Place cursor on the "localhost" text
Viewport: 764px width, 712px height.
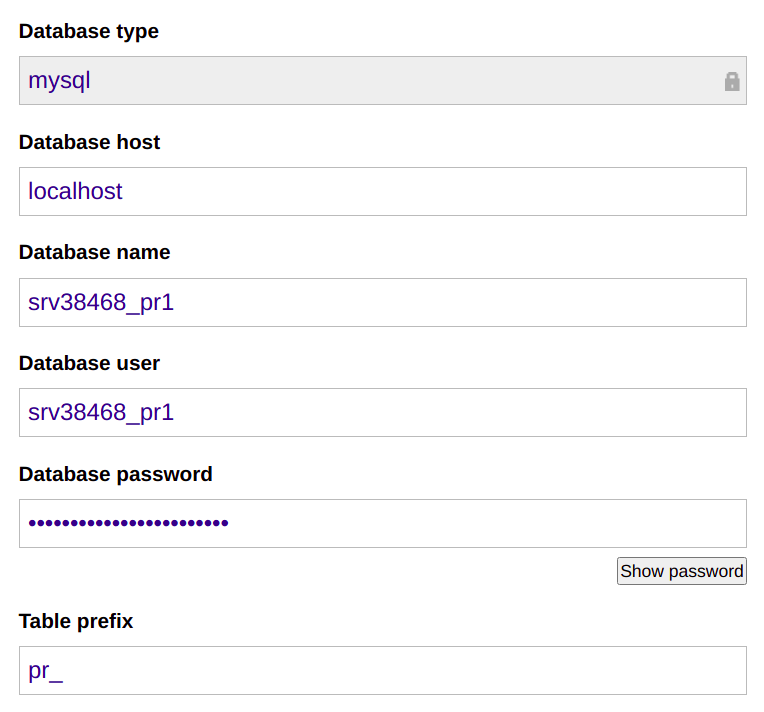(75, 191)
